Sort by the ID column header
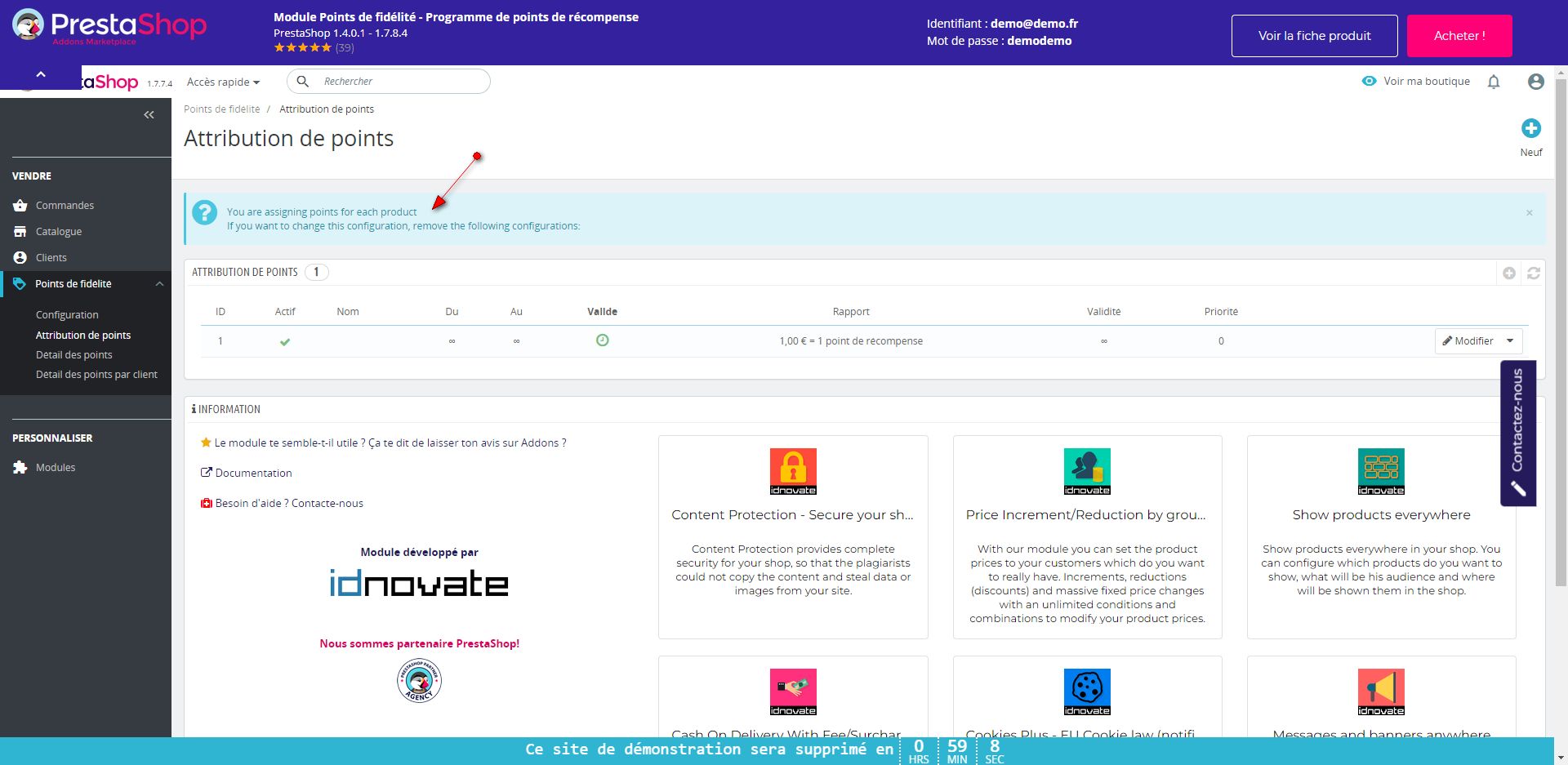This screenshot has width=1568, height=765. tap(220, 312)
